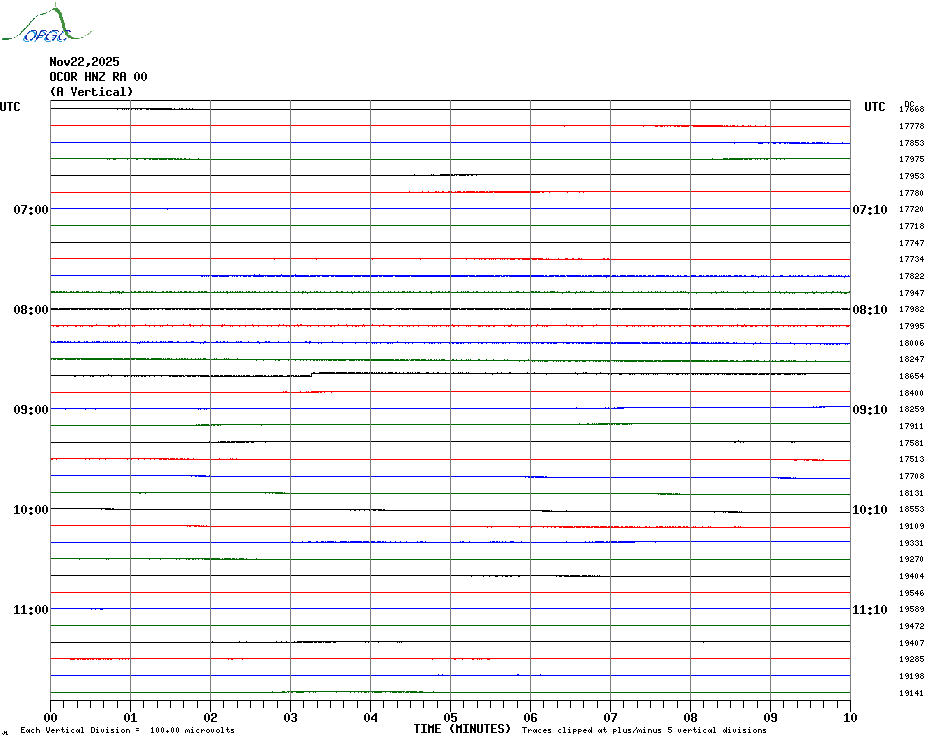Click the 09:00 UTC time label on left
The width and height of the screenshot is (930, 744).
[30, 410]
